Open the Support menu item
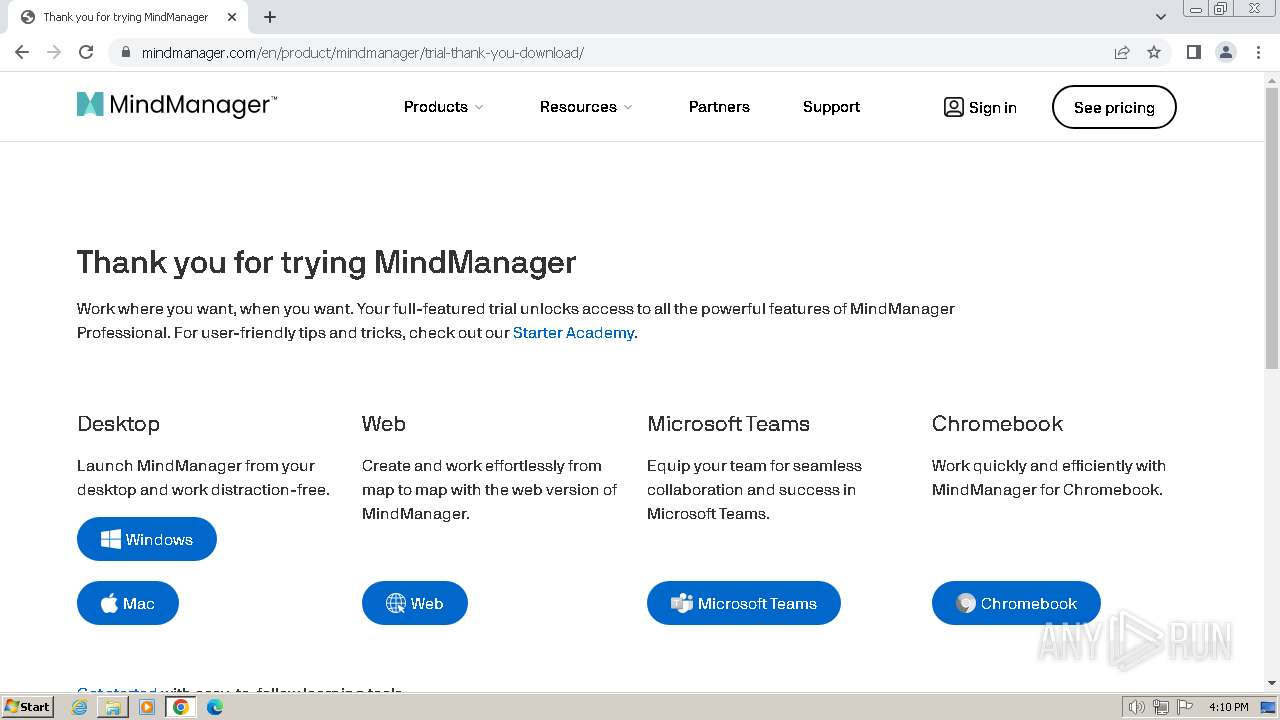The width and height of the screenshot is (1280, 720). [x=831, y=107]
